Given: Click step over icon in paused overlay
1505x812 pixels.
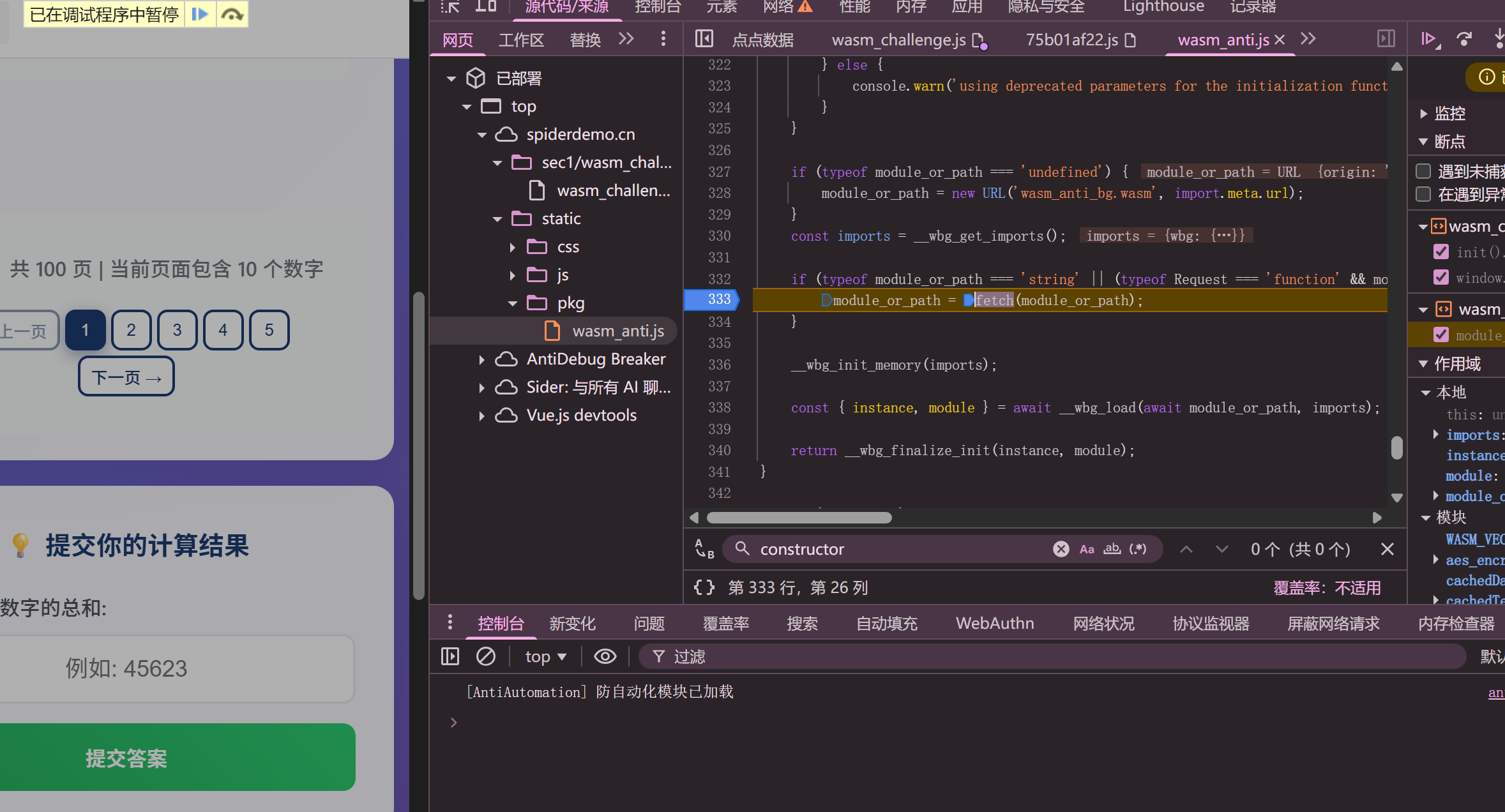Looking at the screenshot, I should click(232, 14).
